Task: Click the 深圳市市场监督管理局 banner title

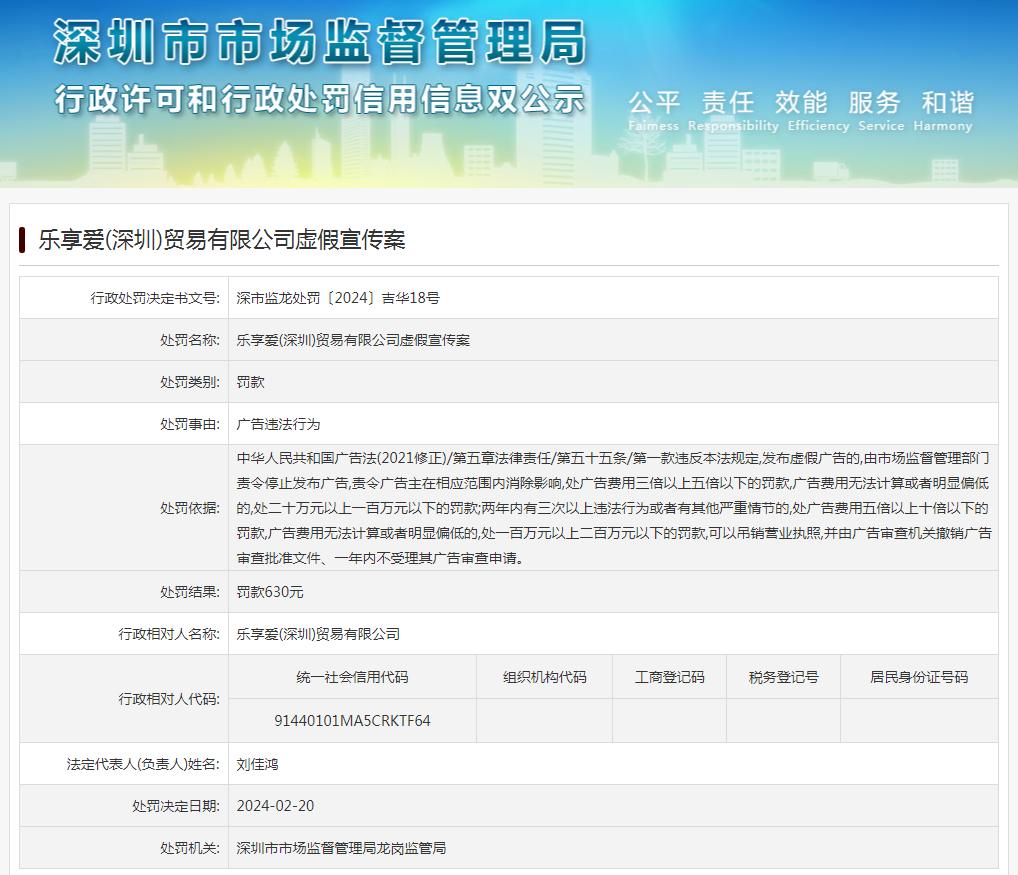Action: (x=319, y=44)
